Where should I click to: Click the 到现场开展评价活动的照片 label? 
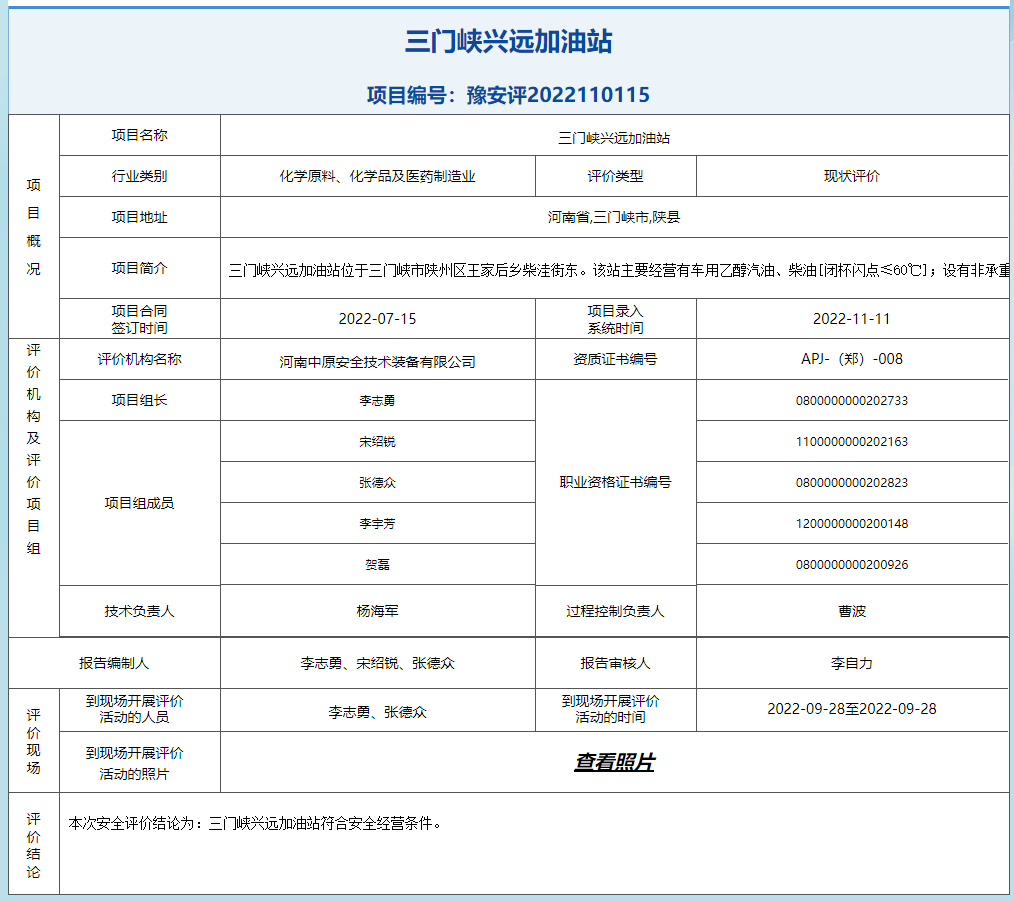135,763
